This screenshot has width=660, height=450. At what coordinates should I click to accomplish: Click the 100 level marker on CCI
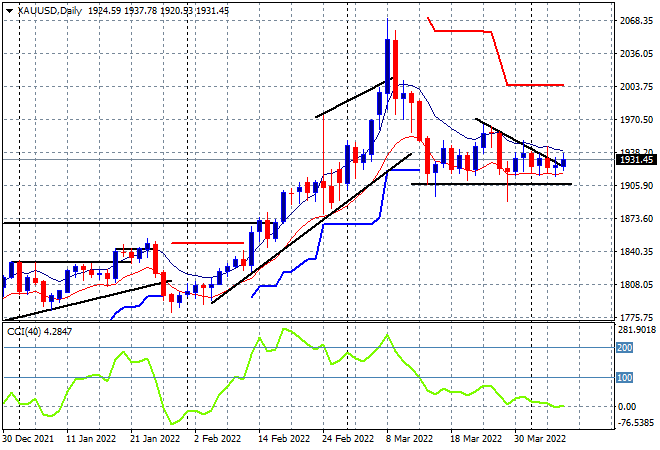coord(624,378)
